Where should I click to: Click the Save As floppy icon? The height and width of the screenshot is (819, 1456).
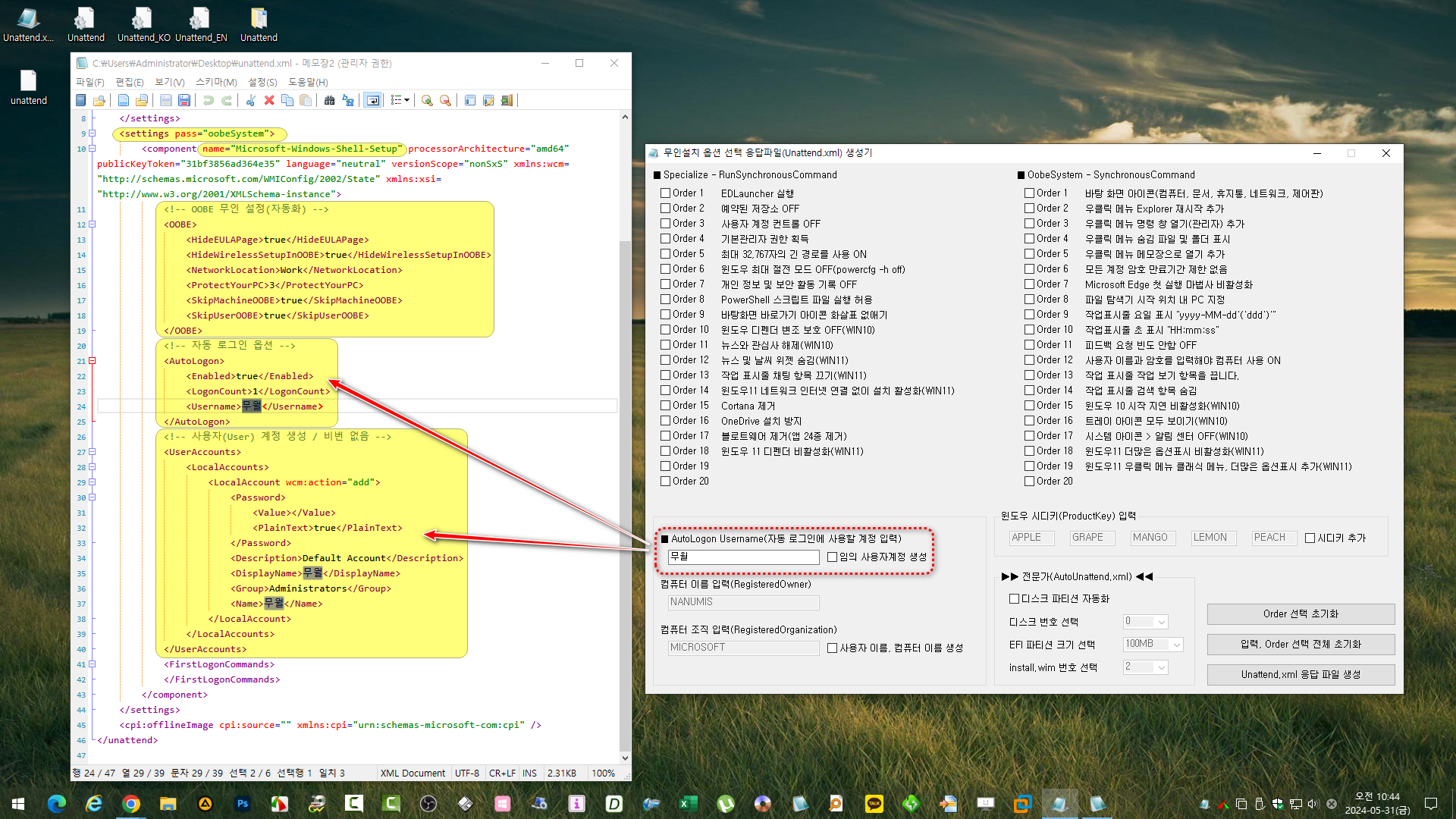tap(184, 100)
